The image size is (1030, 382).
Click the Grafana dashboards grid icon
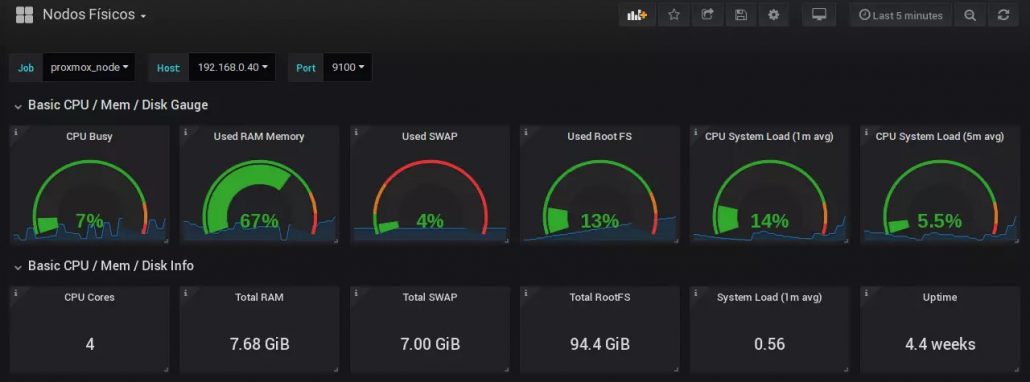pyautogui.click(x=24, y=15)
